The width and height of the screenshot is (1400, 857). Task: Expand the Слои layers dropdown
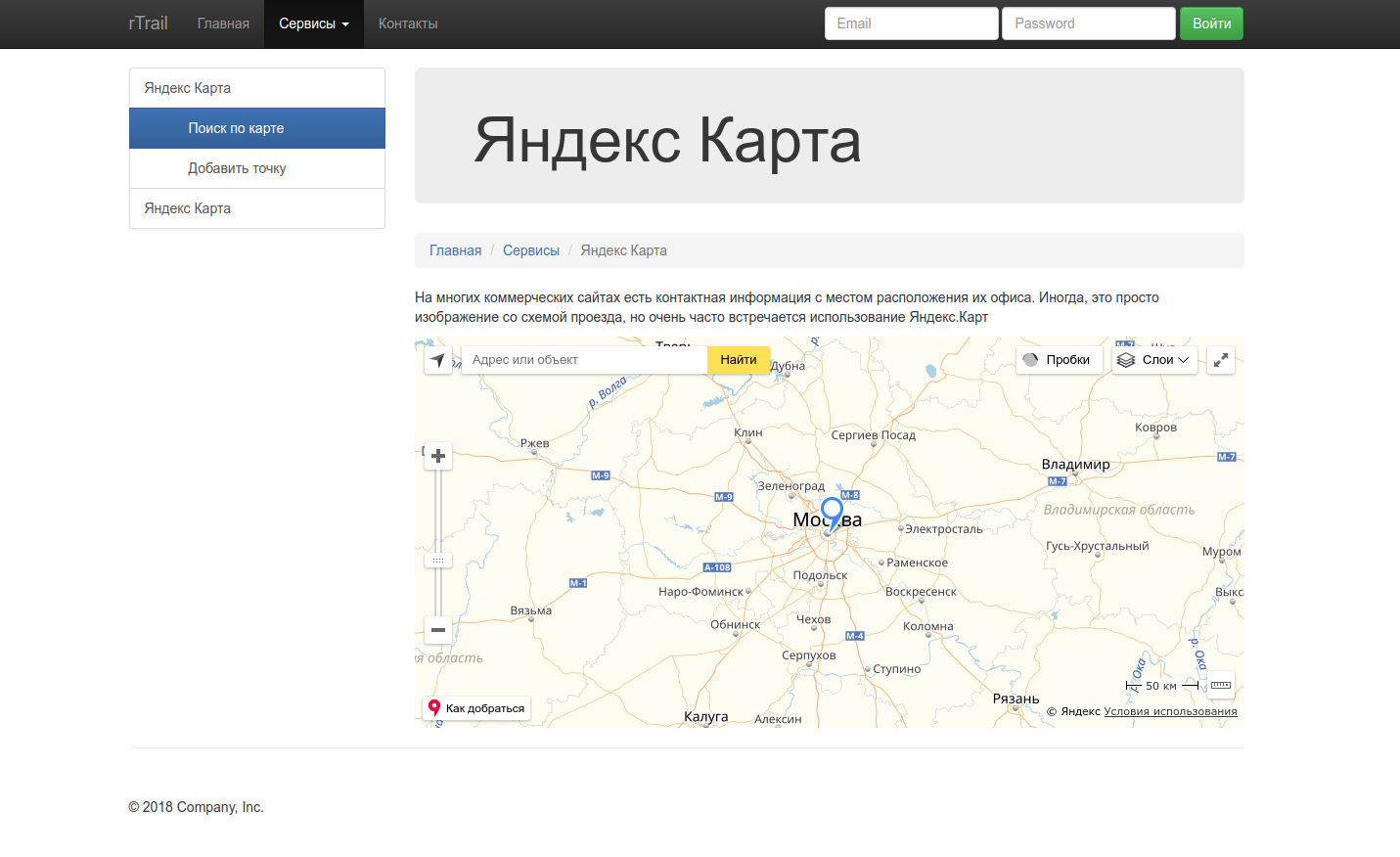coord(1154,360)
